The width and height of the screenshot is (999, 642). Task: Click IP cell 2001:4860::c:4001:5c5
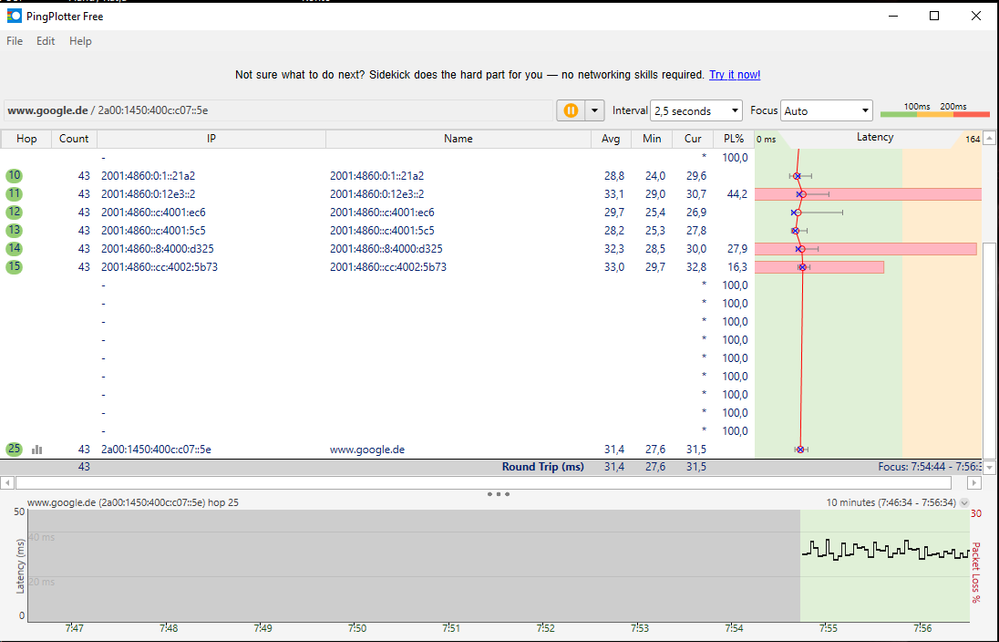(153, 231)
